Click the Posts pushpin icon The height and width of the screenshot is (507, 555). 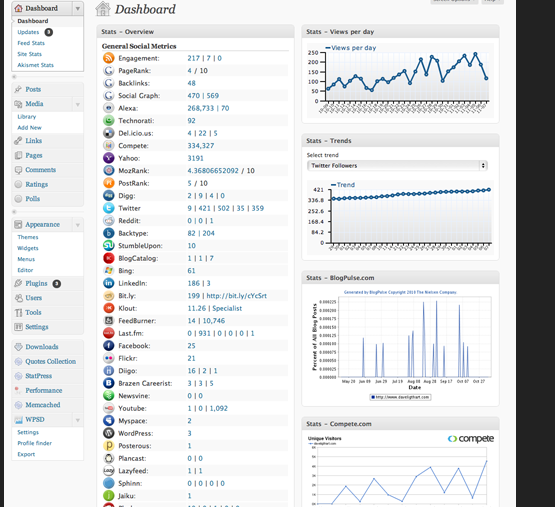[18, 89]
